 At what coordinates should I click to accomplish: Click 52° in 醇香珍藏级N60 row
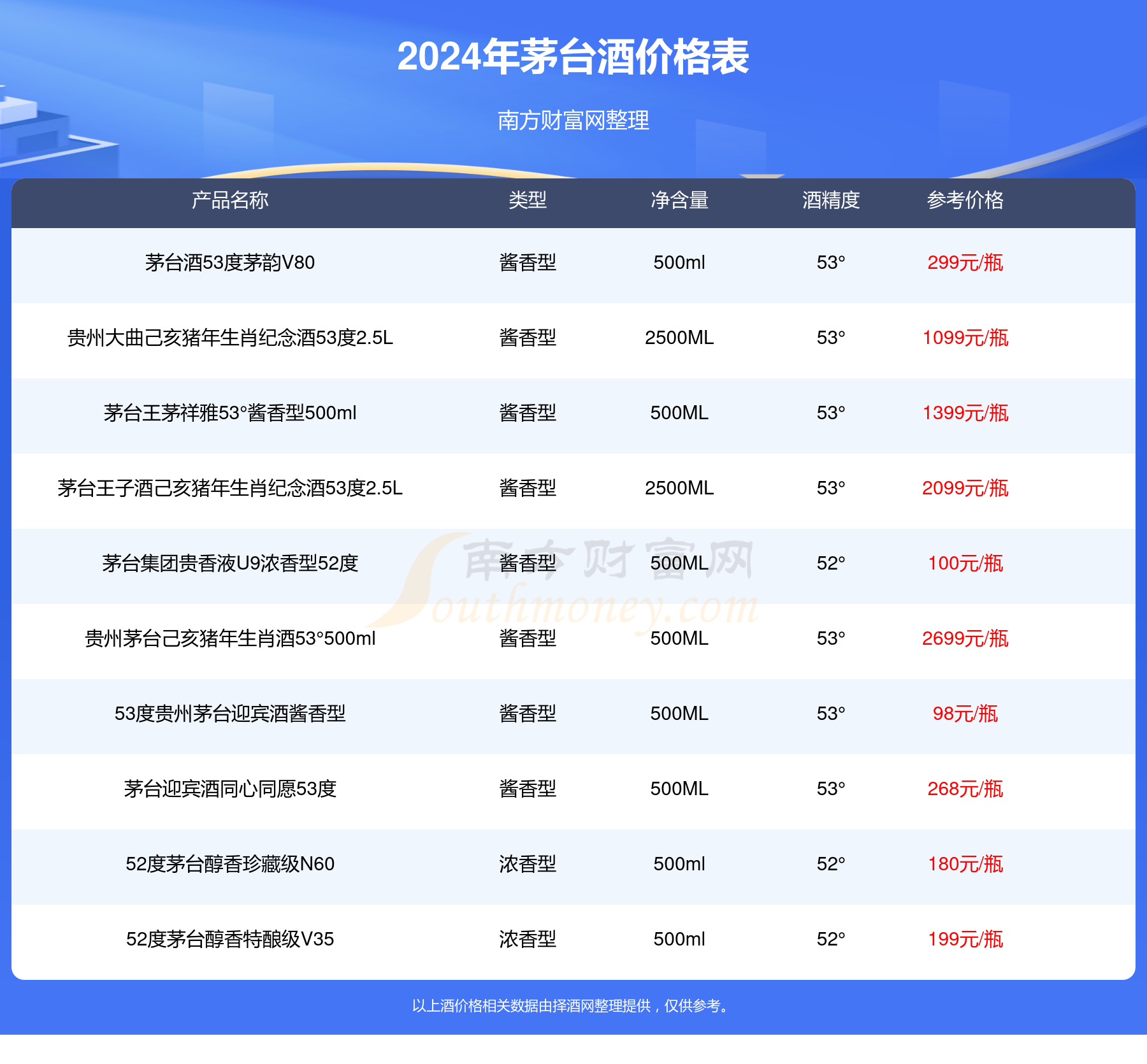click(x=831, y=864)
